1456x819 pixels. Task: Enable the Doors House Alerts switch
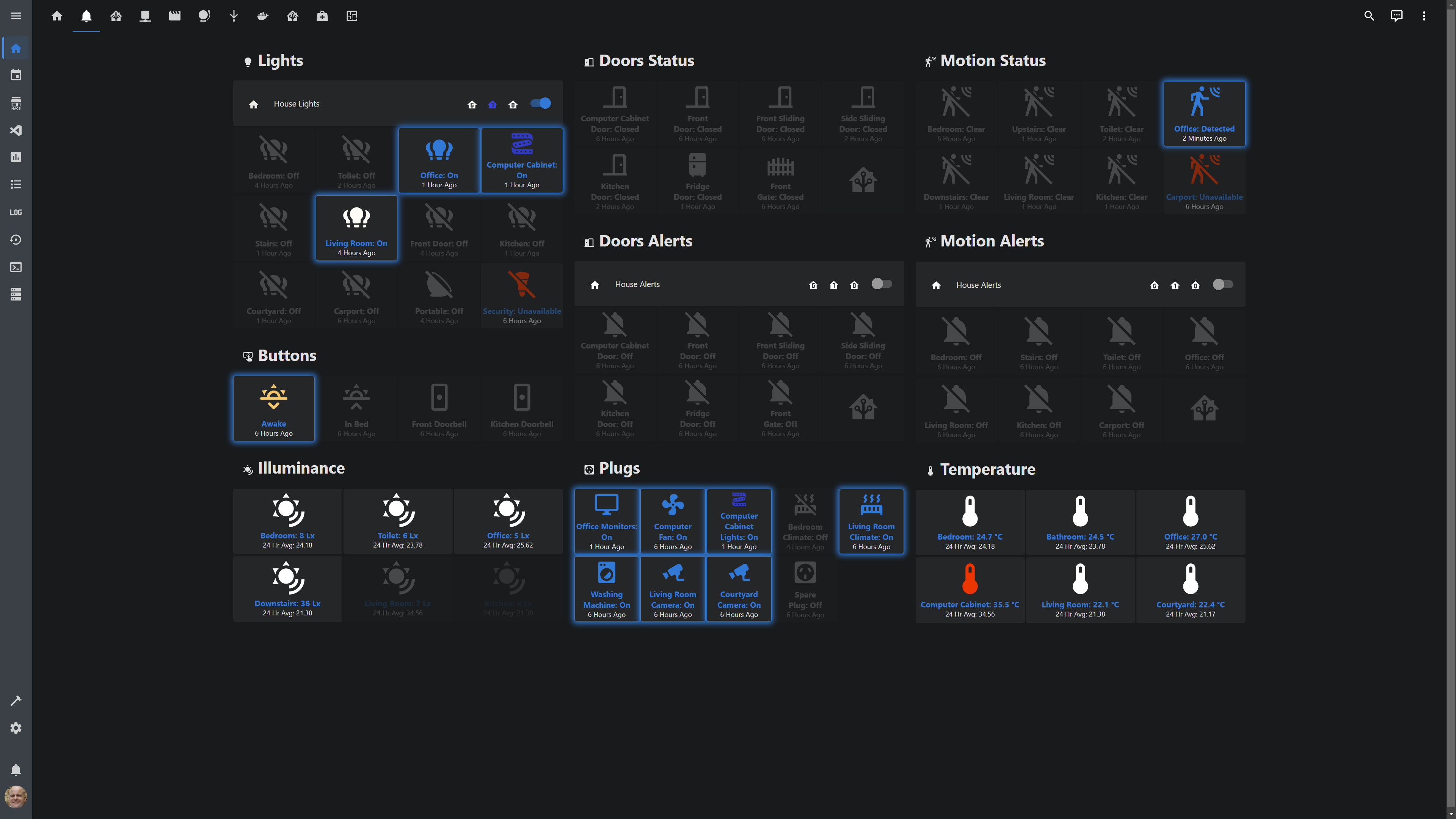click(x=881, y=284)
